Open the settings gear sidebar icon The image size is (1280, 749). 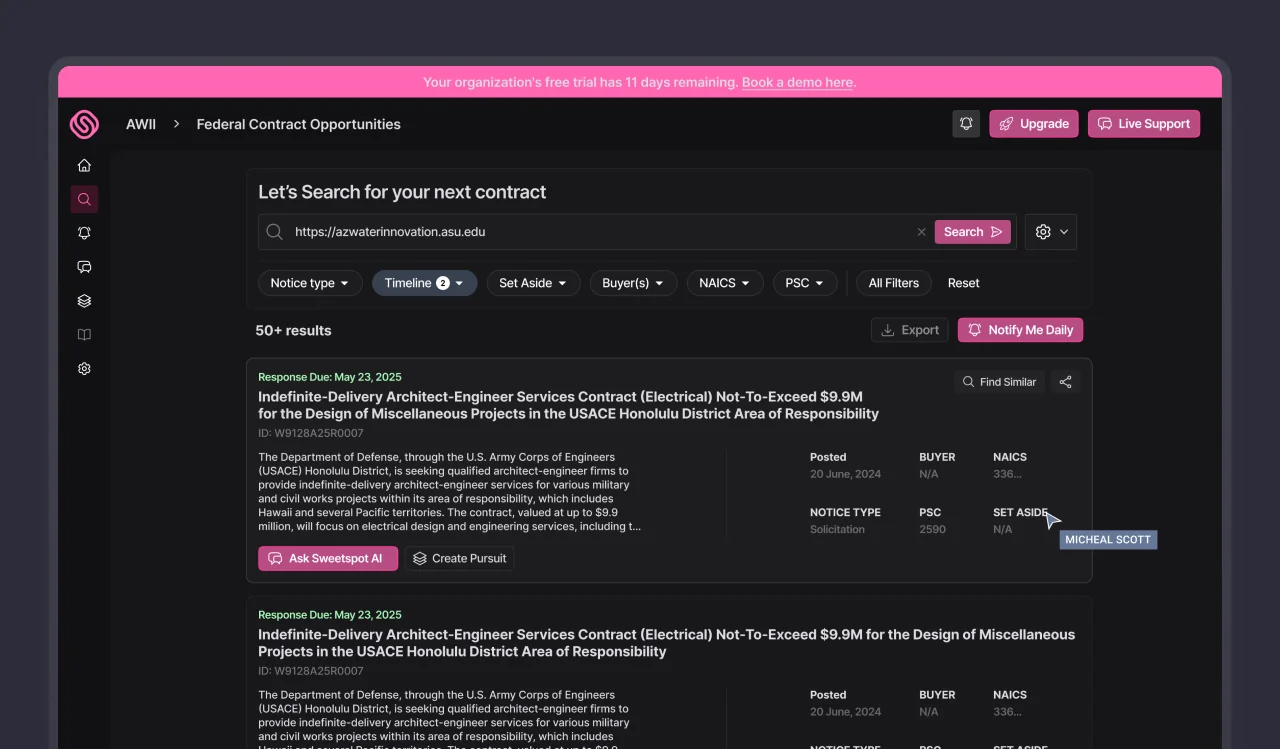[x=84, y=369]
